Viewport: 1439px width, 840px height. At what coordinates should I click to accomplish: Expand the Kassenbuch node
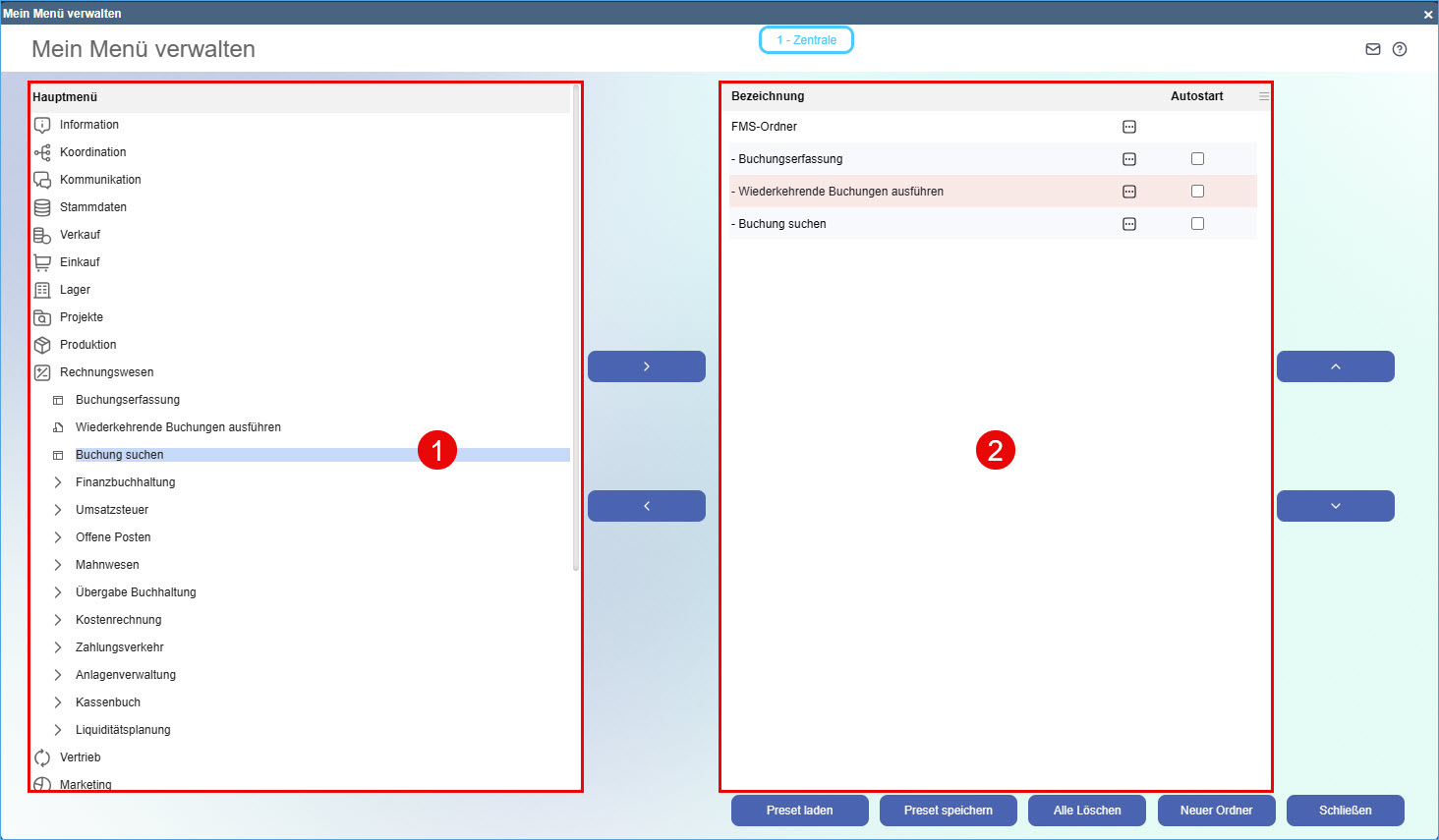tap(58, 702)
